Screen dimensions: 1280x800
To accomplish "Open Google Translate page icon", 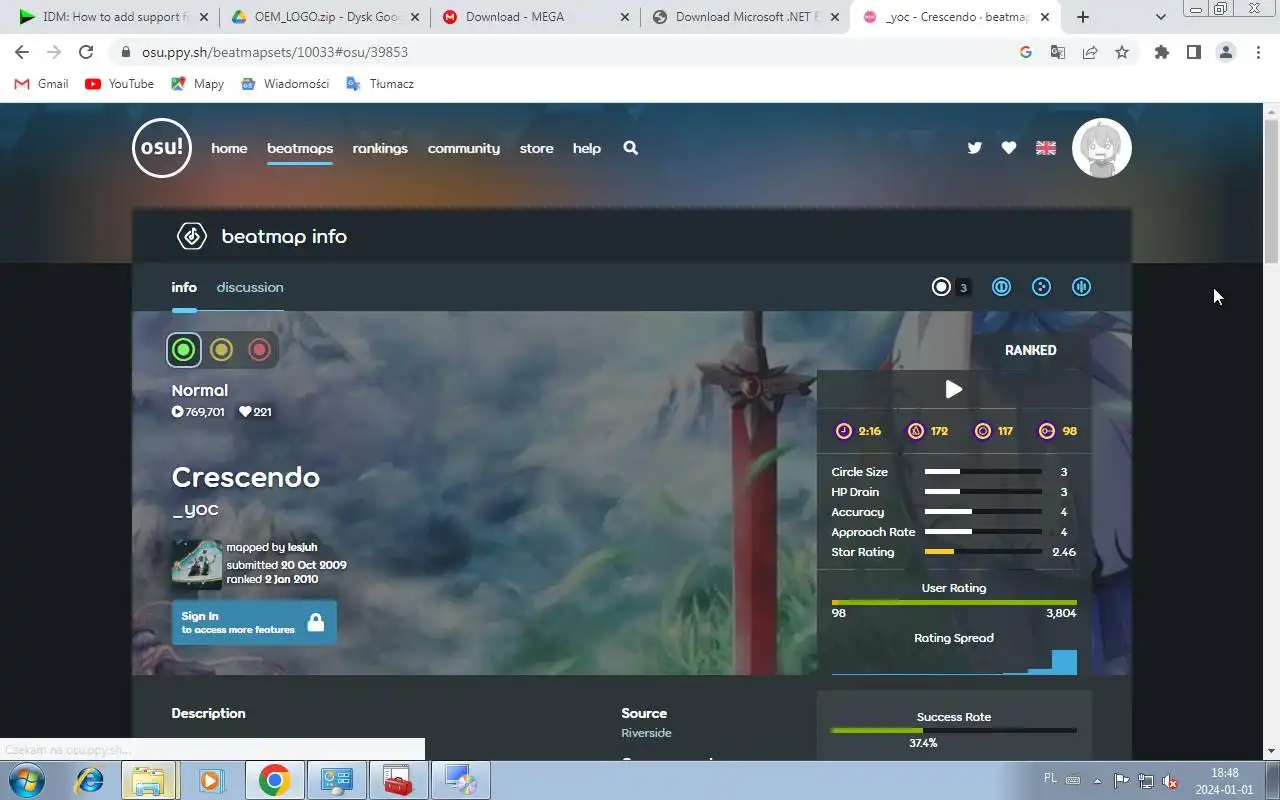I will (1057, 52).
